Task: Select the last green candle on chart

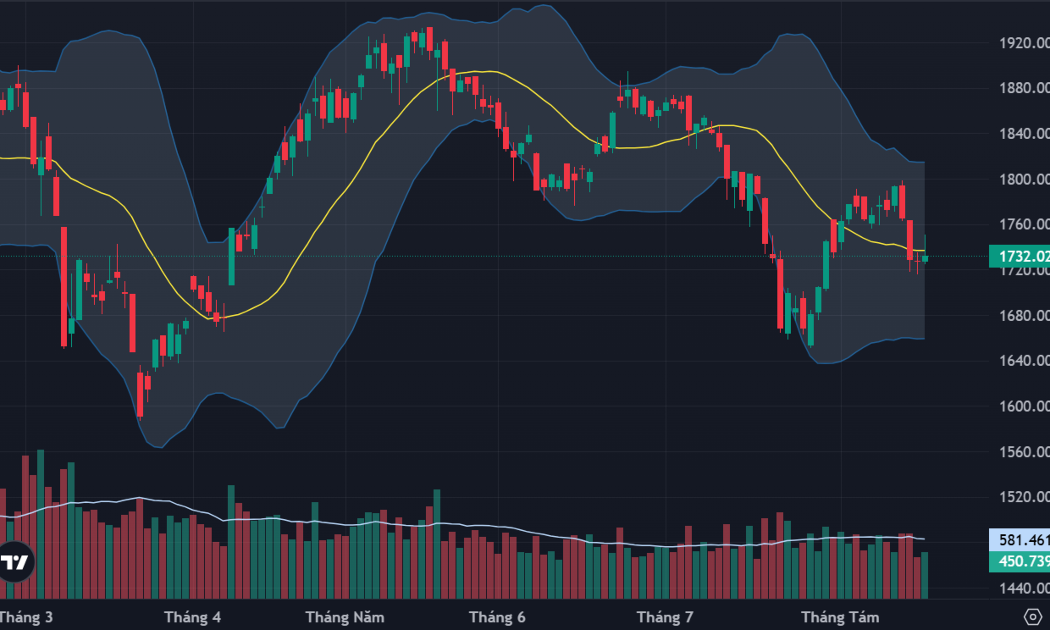Action: tap(925, 258)
